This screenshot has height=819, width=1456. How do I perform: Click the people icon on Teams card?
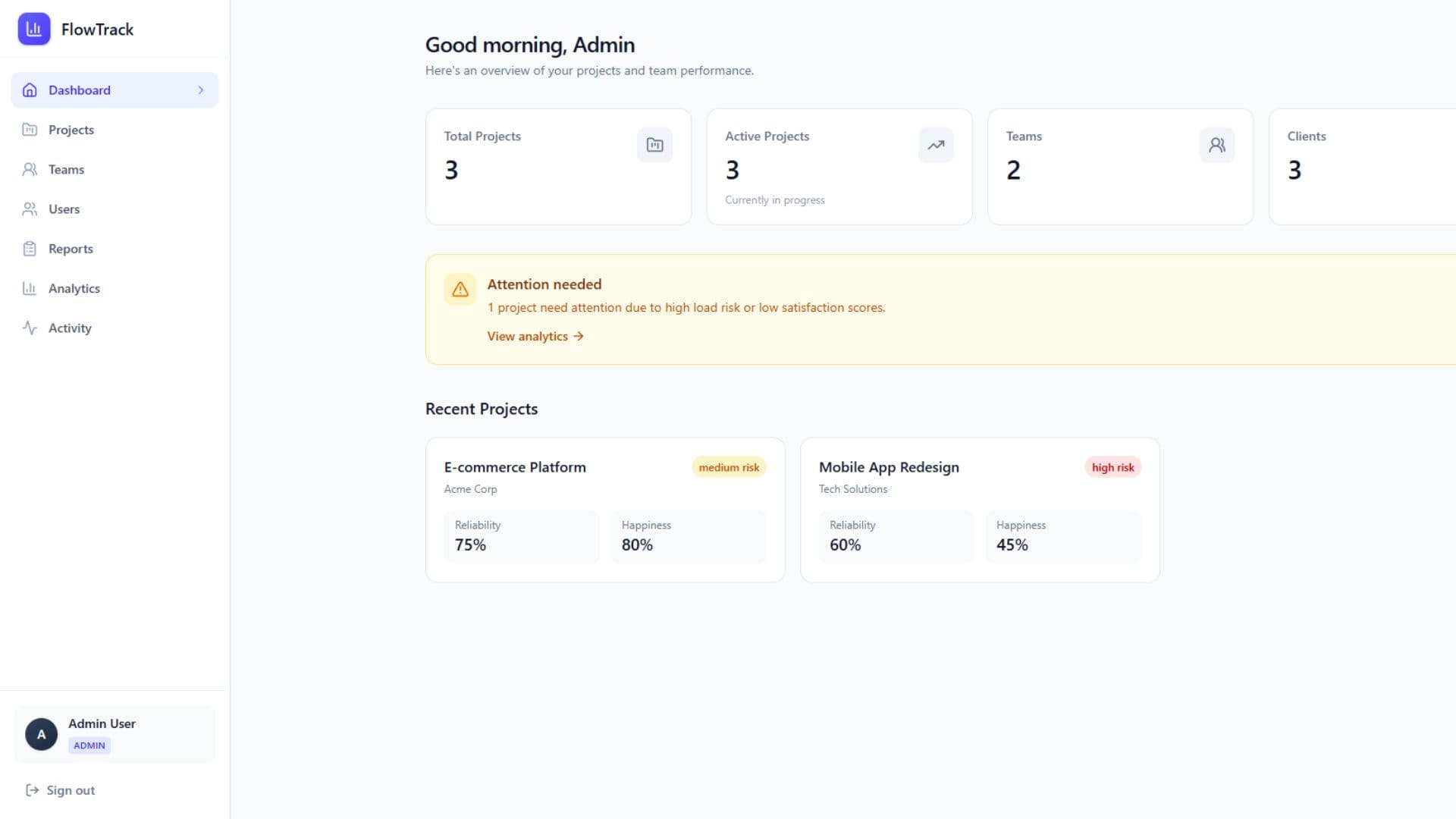tap(1217, 145)
